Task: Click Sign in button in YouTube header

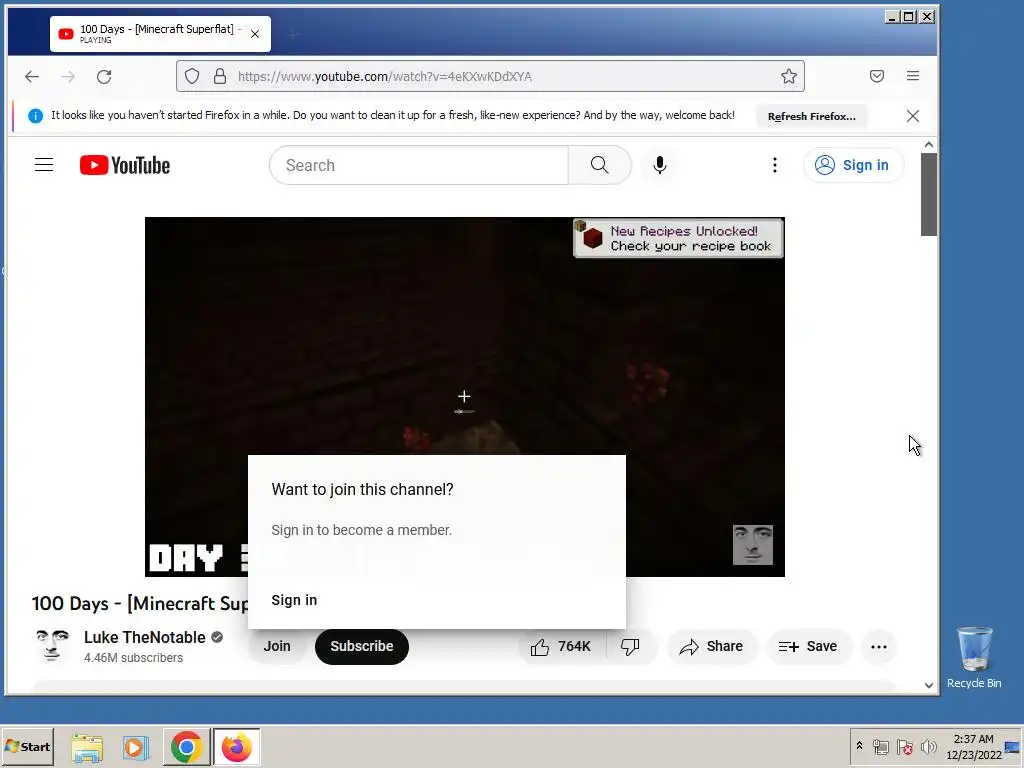Action: pyautogui.click(x=854, y=165)
